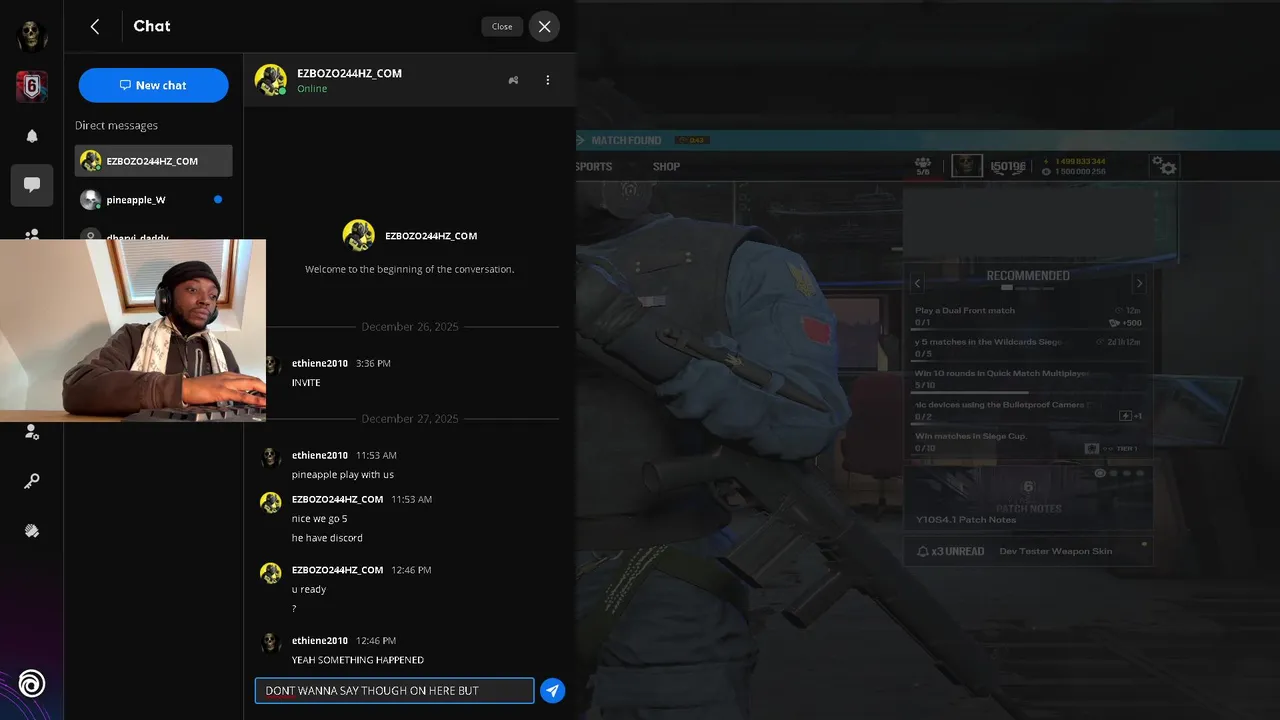Click pineapple_W unread blue dot
This screenshot has width=1280, height=720.
coord(218,200)
